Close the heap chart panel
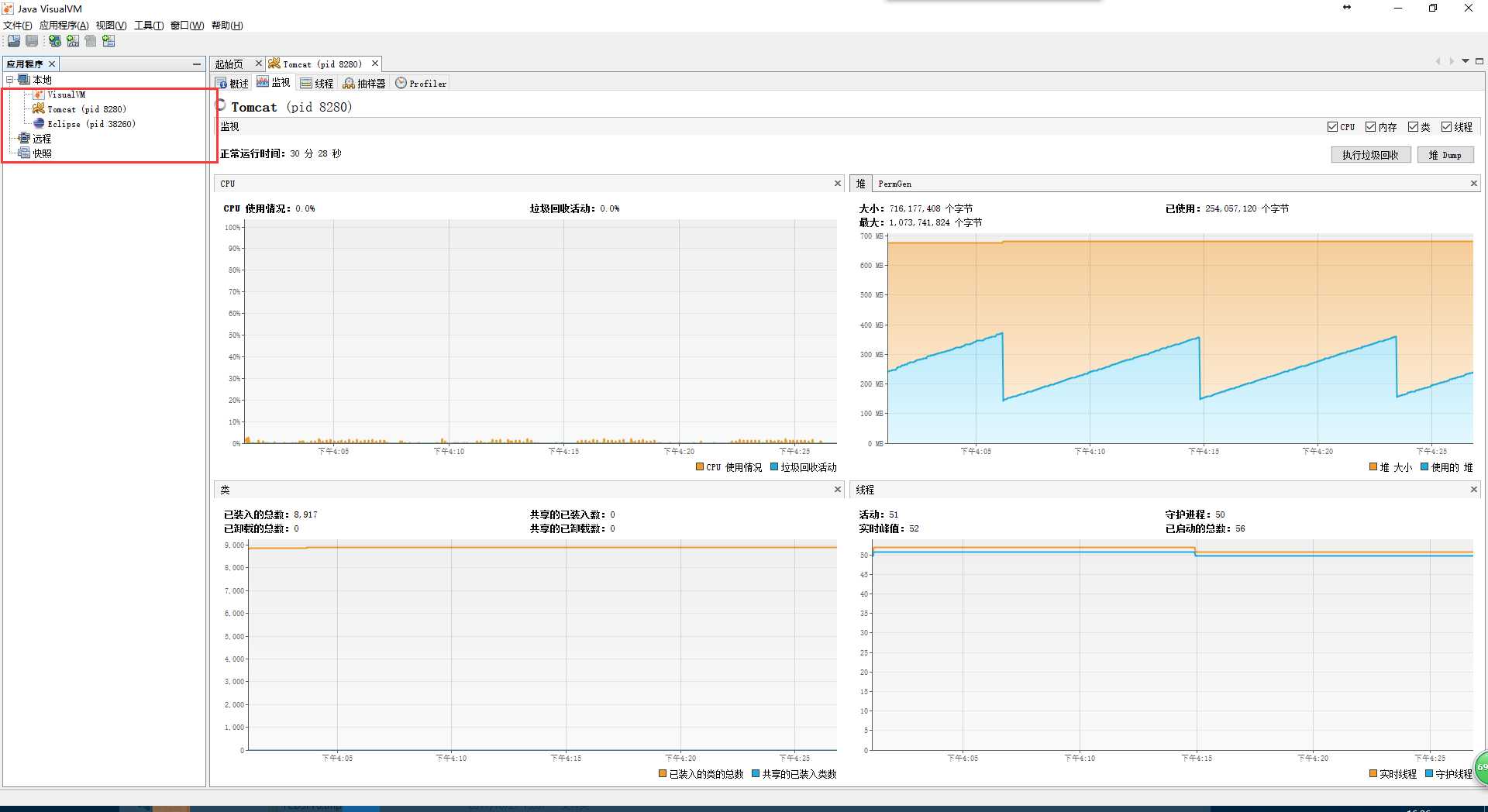This screenshot has height=812, width=1488. [1474, 184]
